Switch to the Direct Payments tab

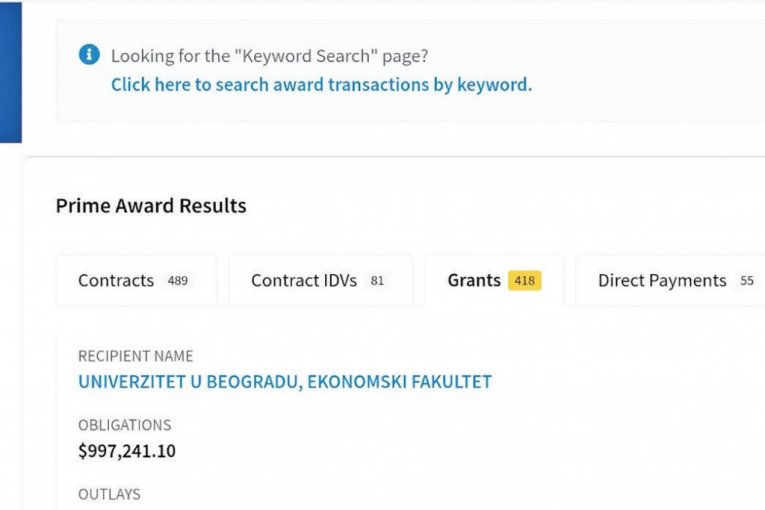[x=662, y=281]
